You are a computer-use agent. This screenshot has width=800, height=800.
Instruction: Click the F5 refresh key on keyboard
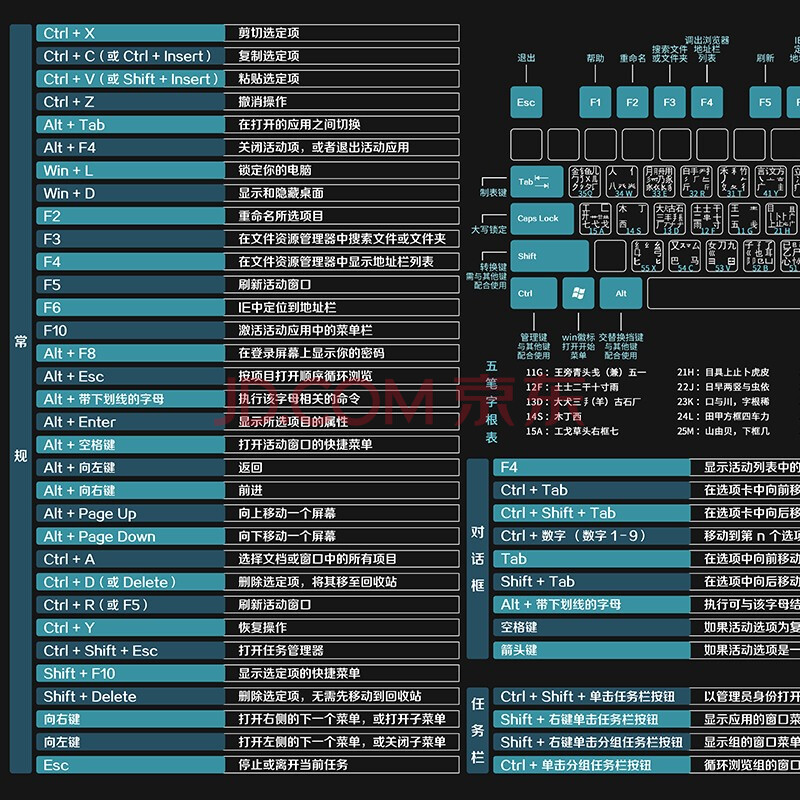tap(765, 102)
